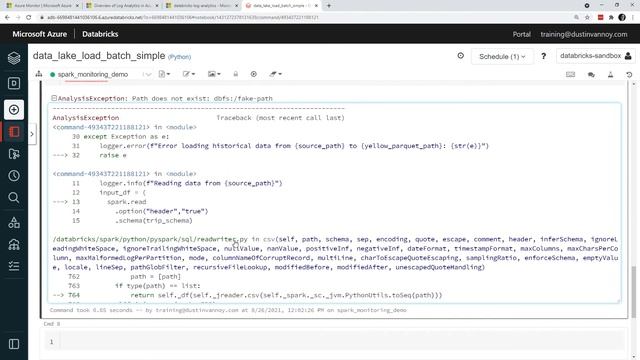The height and width of the screenshot is (360, 640).
Task: Click the browser forward arrow
Action: point(18,18)
